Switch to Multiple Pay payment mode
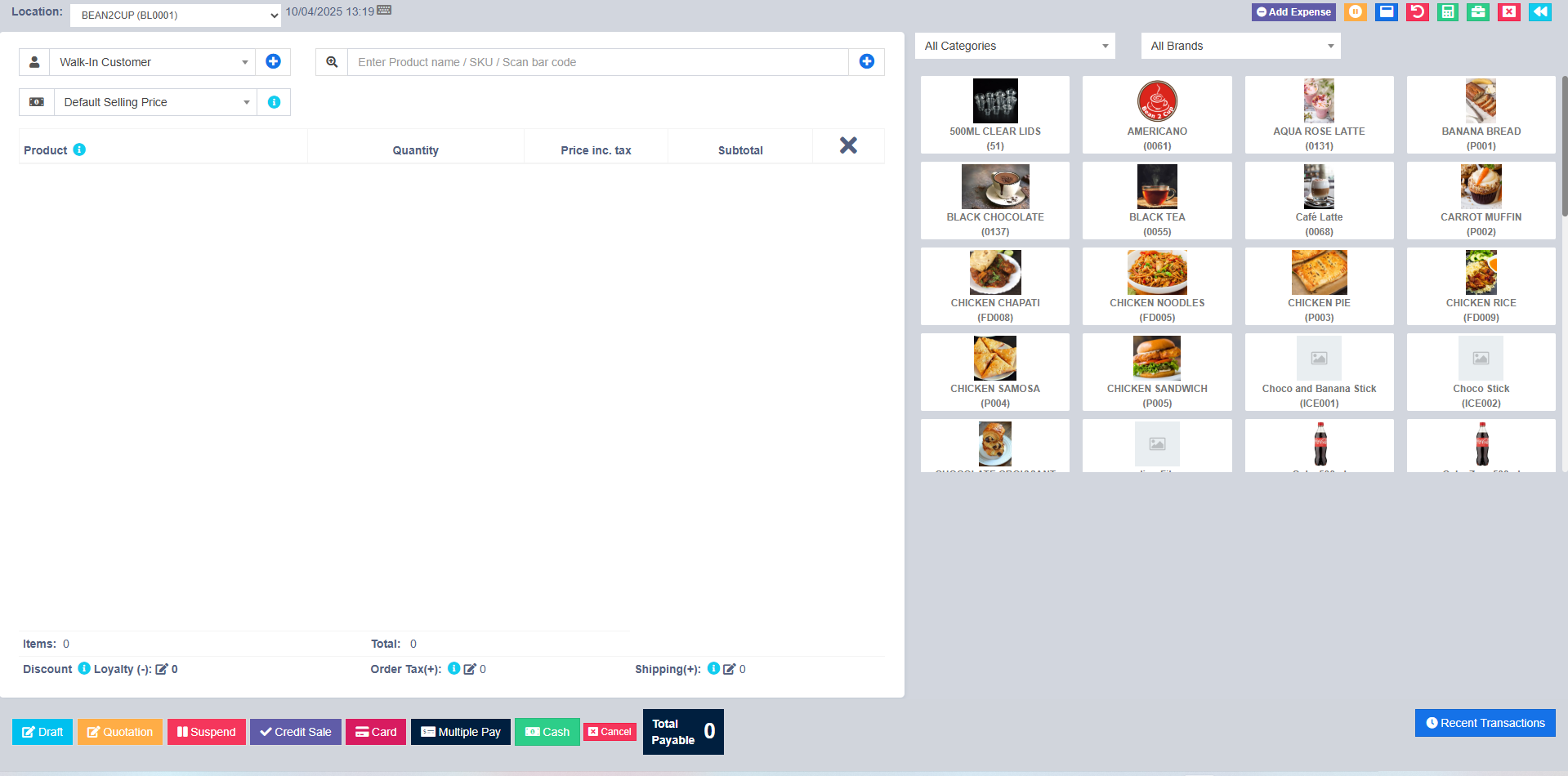 pyautogui.click(x=460, y=731)
